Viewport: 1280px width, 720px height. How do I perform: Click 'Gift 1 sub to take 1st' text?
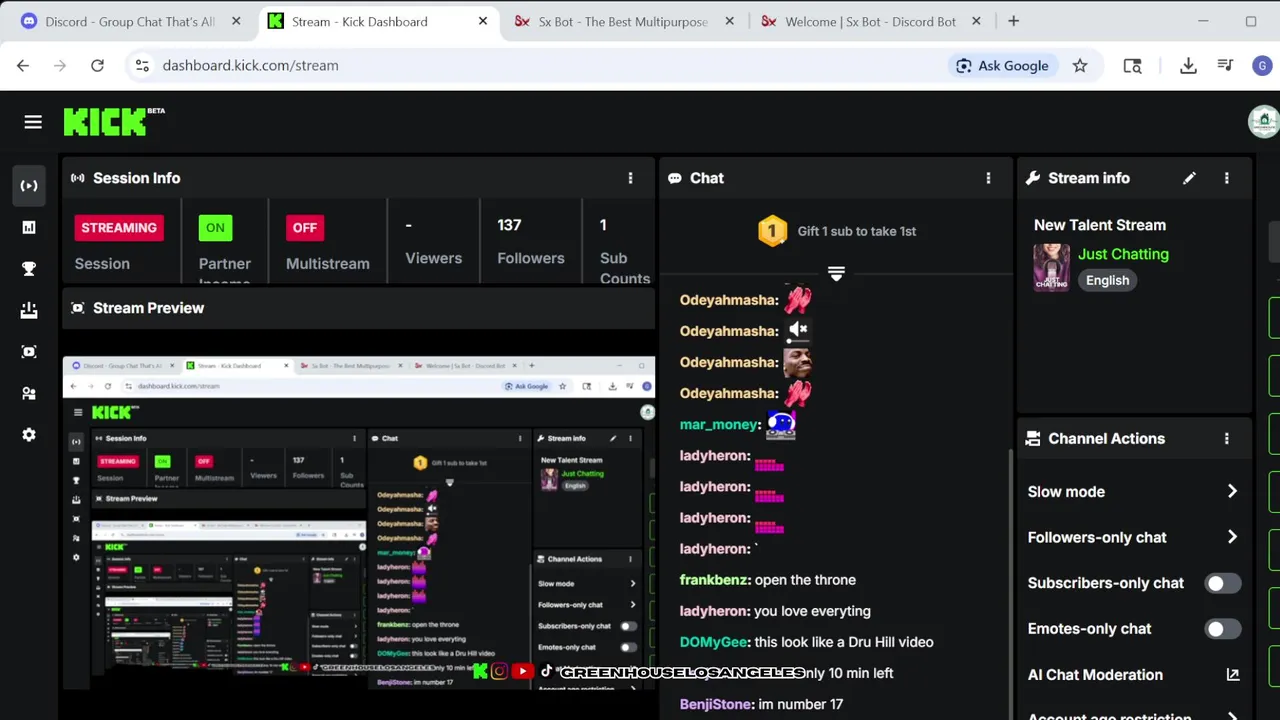point(857,231)
